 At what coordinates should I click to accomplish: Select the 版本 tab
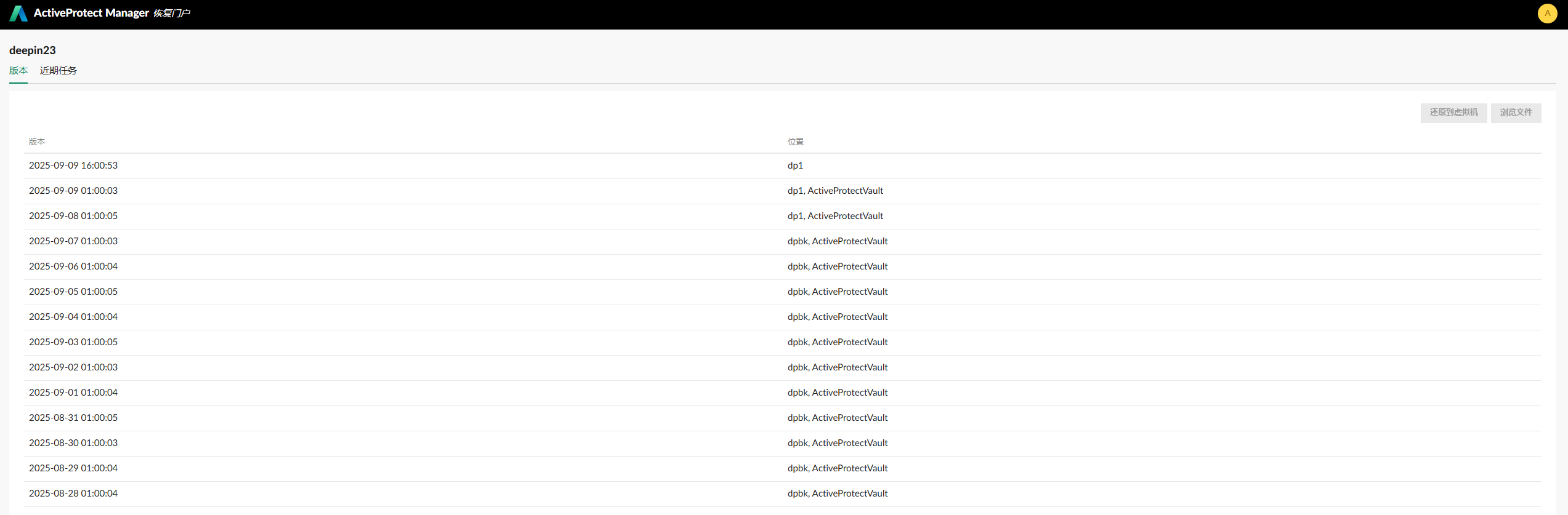(18, 71)
